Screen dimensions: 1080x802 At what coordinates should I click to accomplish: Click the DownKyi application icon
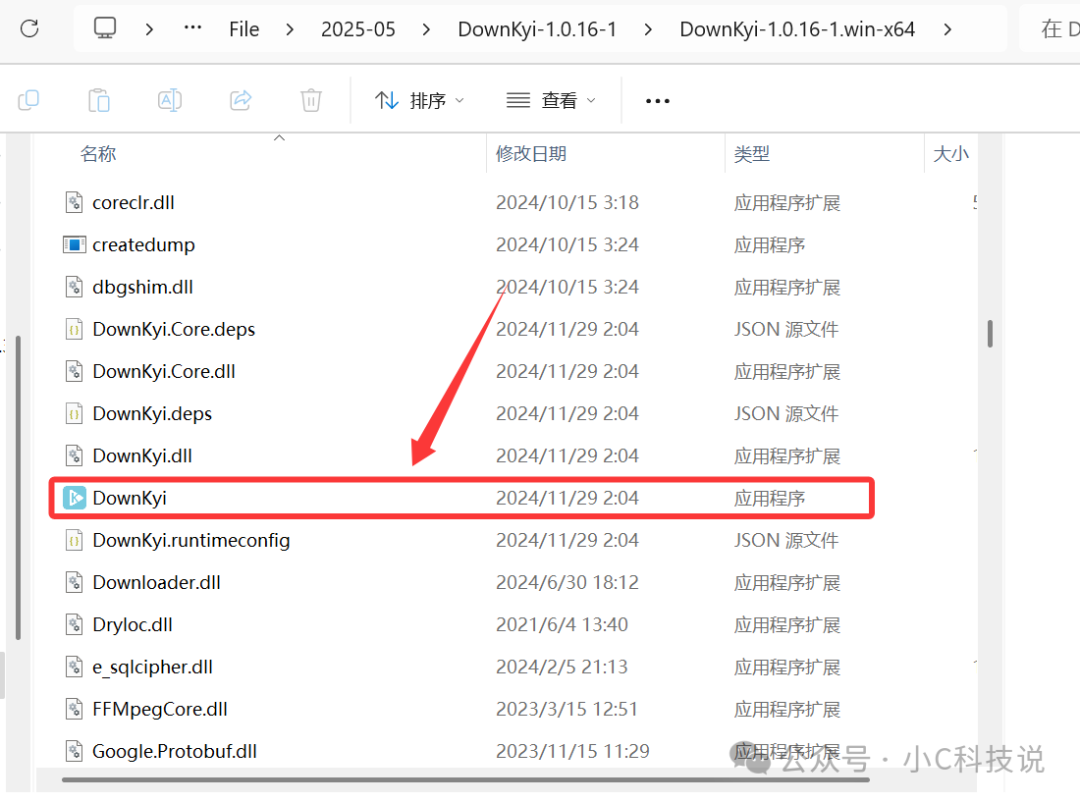tap(74, 497)
